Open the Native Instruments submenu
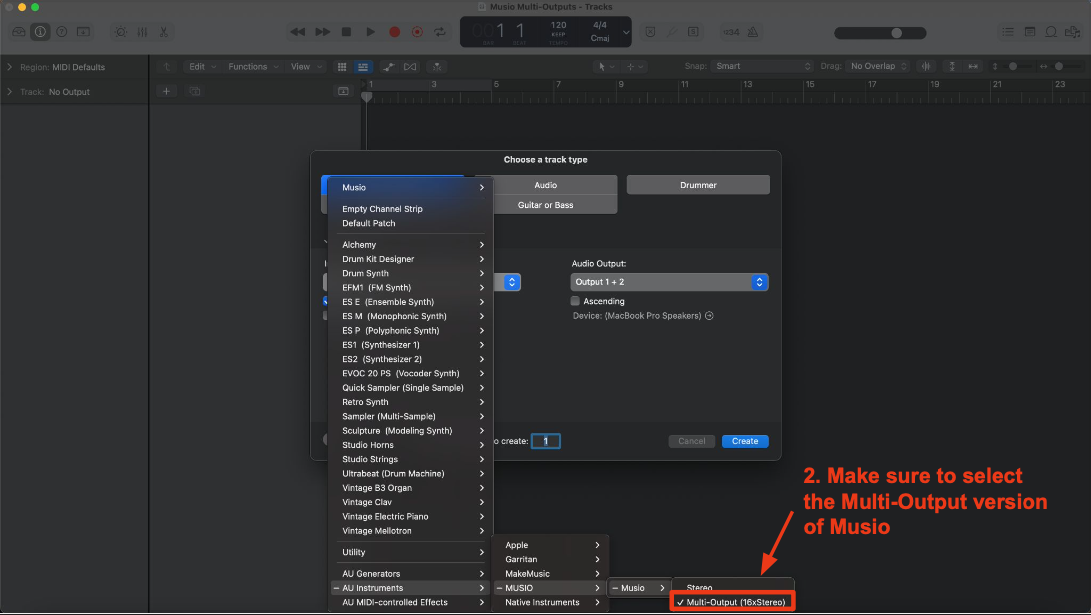Screen dimensions: 1091x615 pyautogui.click(x=550, y=602)
